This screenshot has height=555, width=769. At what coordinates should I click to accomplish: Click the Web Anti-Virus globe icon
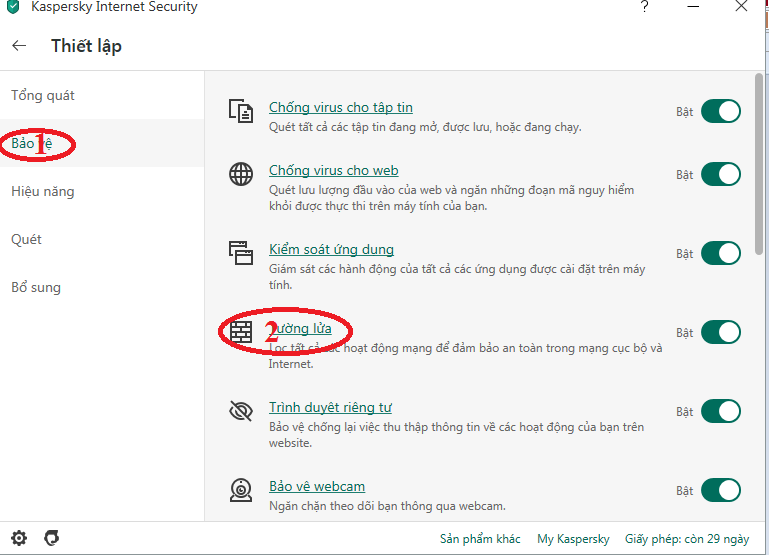(x=241, y=174)
